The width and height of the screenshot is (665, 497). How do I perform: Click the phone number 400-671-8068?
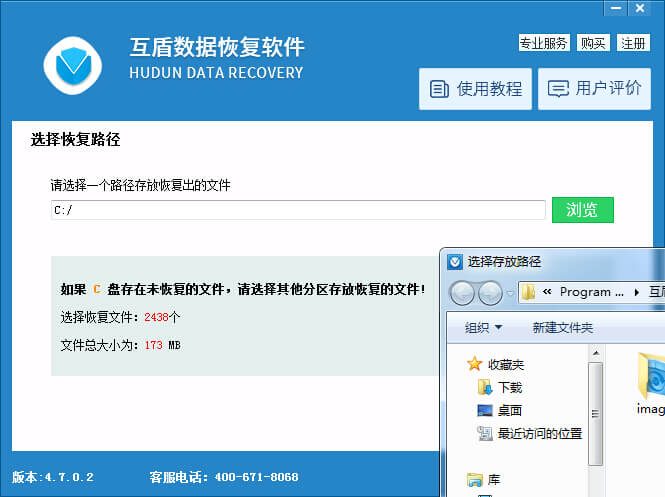(x=256, y=477)
